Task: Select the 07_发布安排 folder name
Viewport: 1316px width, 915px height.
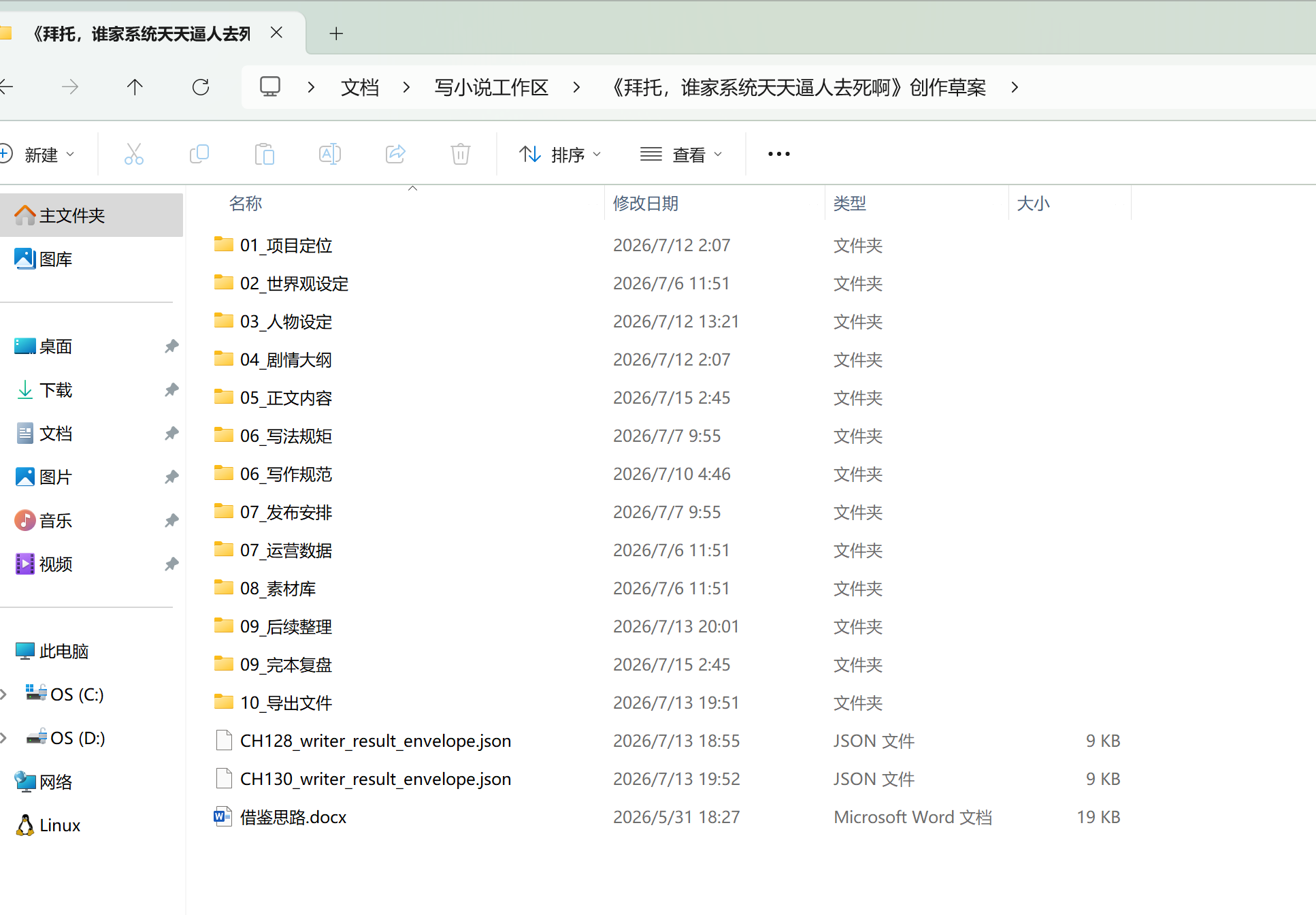Action: (x=286, y=512)
